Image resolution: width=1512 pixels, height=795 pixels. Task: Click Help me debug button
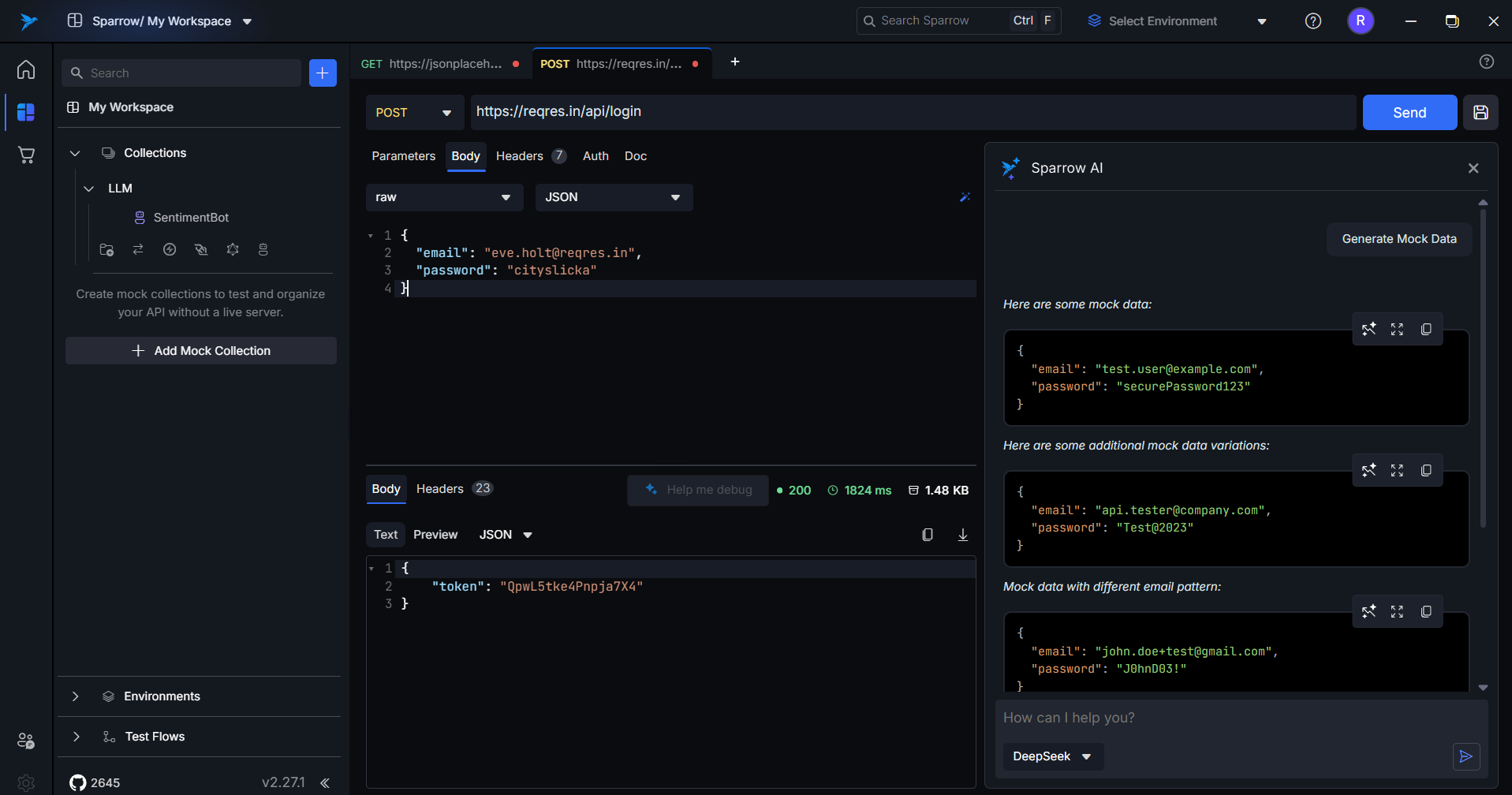click(x=698, y=490)
